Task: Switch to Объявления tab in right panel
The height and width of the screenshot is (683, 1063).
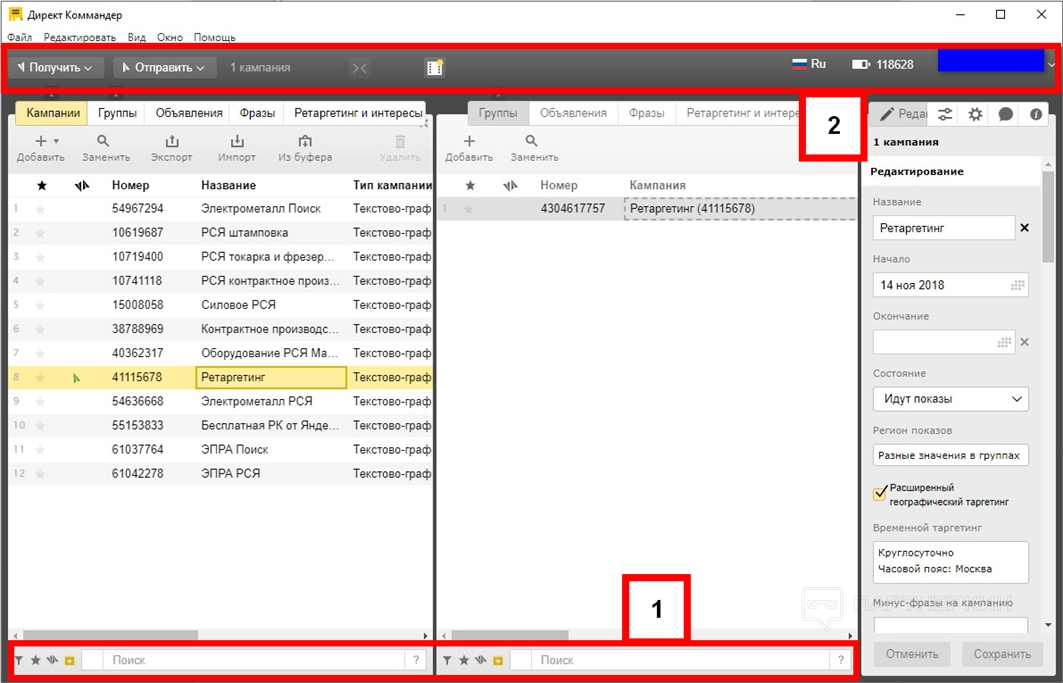Action: [x=573, y=113]
